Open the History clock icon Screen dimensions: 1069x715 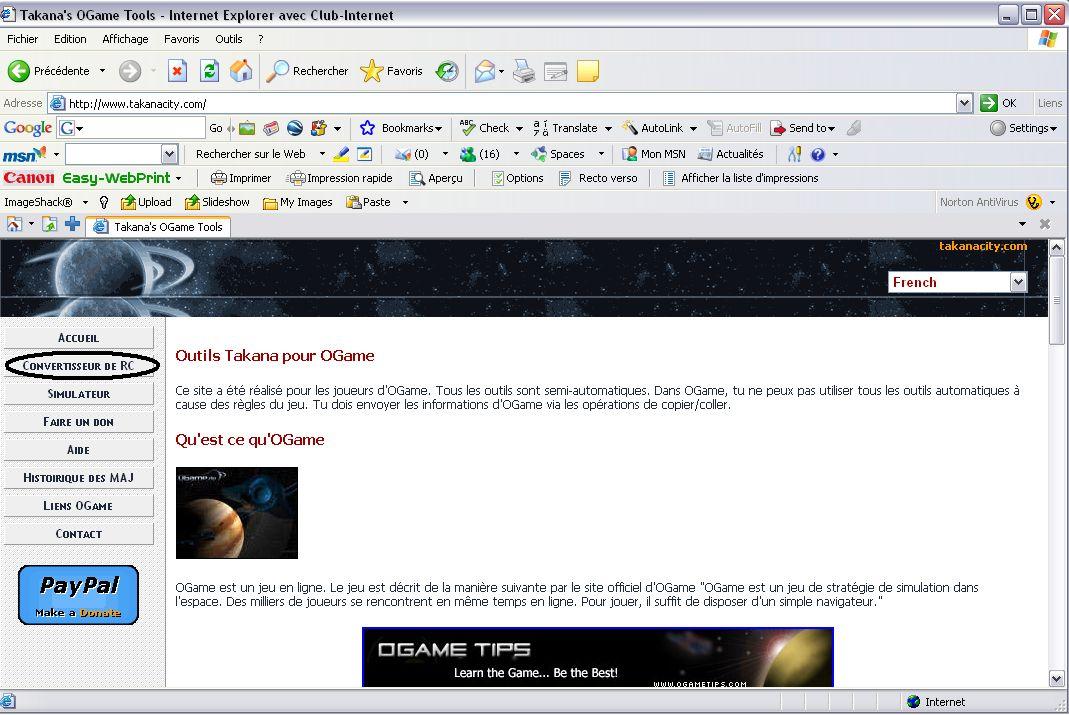pyautogui.click(x=447, y=71)
